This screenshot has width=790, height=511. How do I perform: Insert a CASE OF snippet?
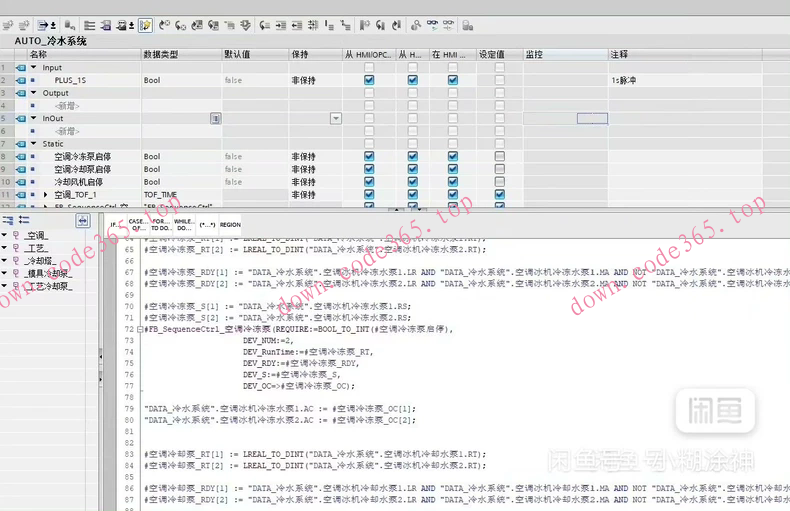coord(137,225)
